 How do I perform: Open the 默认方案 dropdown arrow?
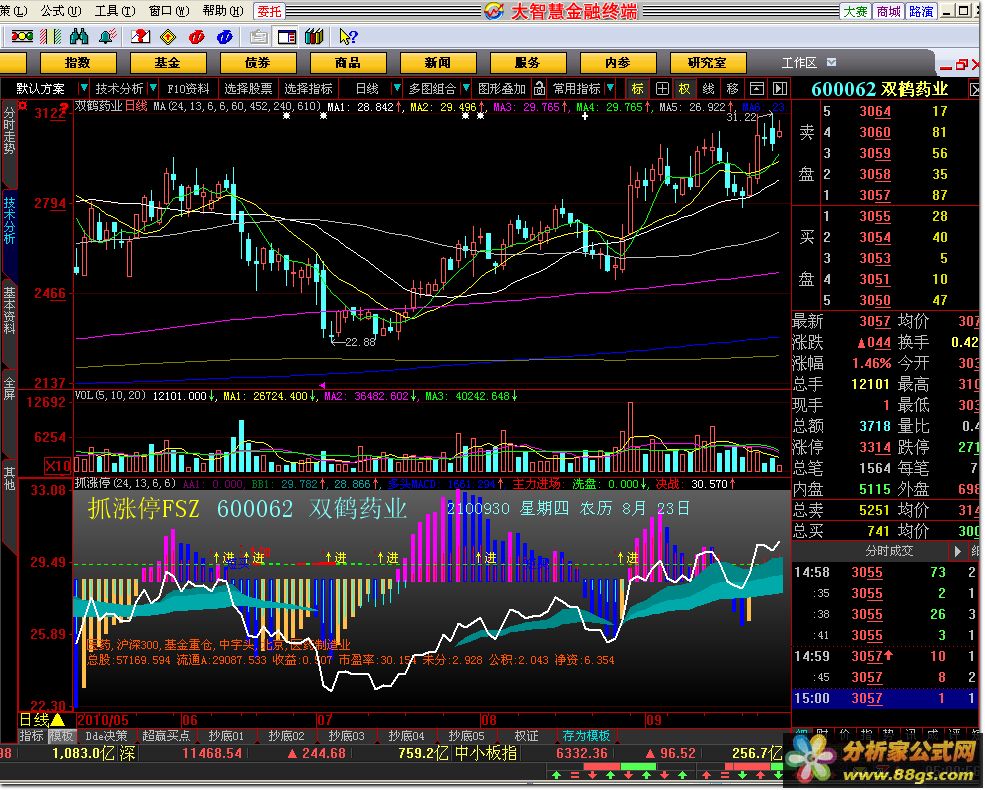(84, 89)
